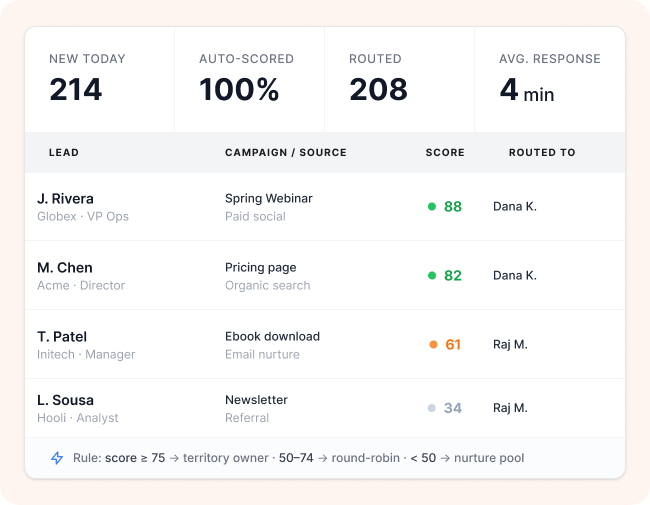Open lead M. Chen
650x505 pixels.
[65, 267]
